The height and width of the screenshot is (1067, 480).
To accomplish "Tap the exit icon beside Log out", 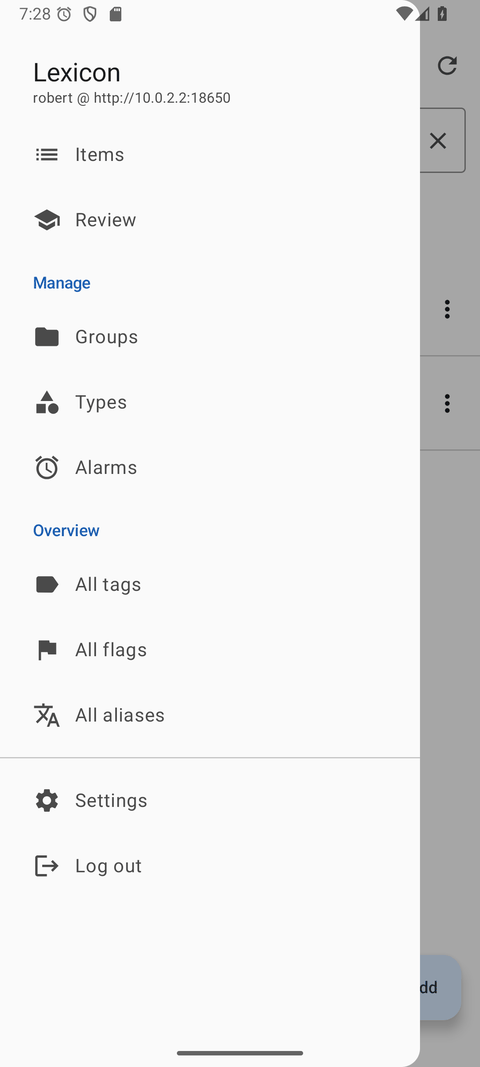I will tap(47, 866).
